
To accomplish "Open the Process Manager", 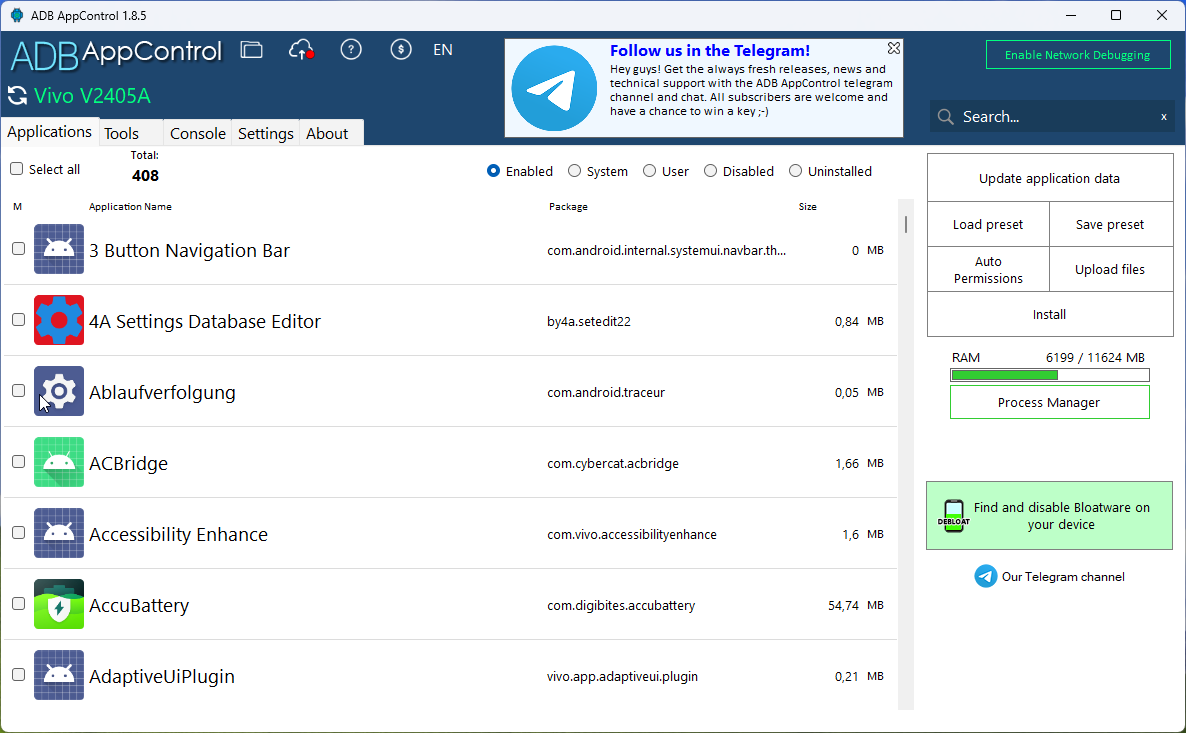I will click(1049, 402).
